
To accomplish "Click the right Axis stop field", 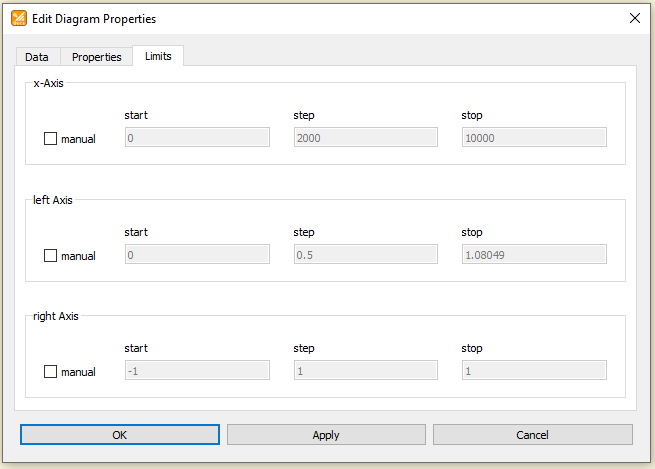I will [x=534, y=370].
